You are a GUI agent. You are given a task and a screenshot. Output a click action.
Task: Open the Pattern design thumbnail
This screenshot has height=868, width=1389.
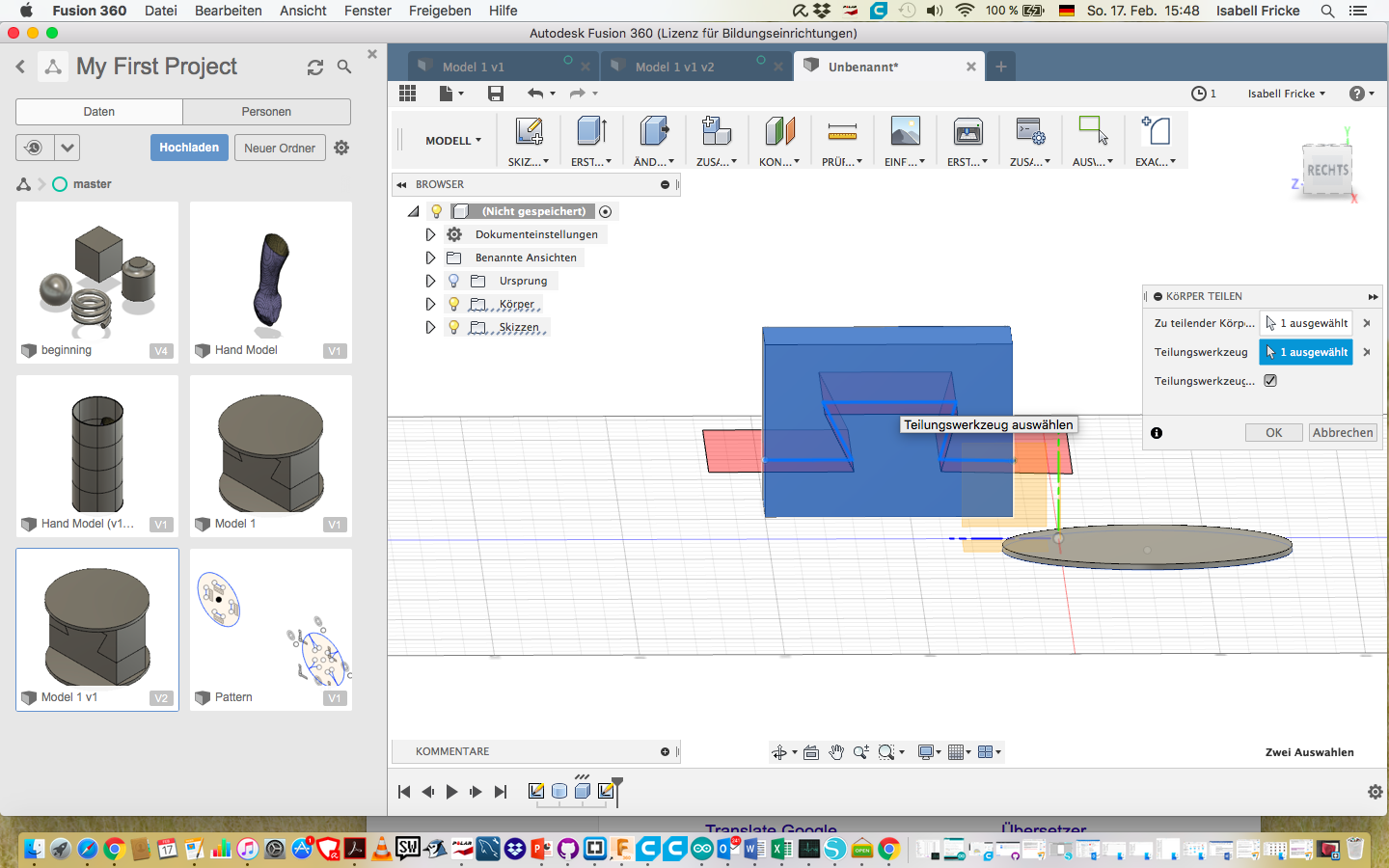coord(271,630)
